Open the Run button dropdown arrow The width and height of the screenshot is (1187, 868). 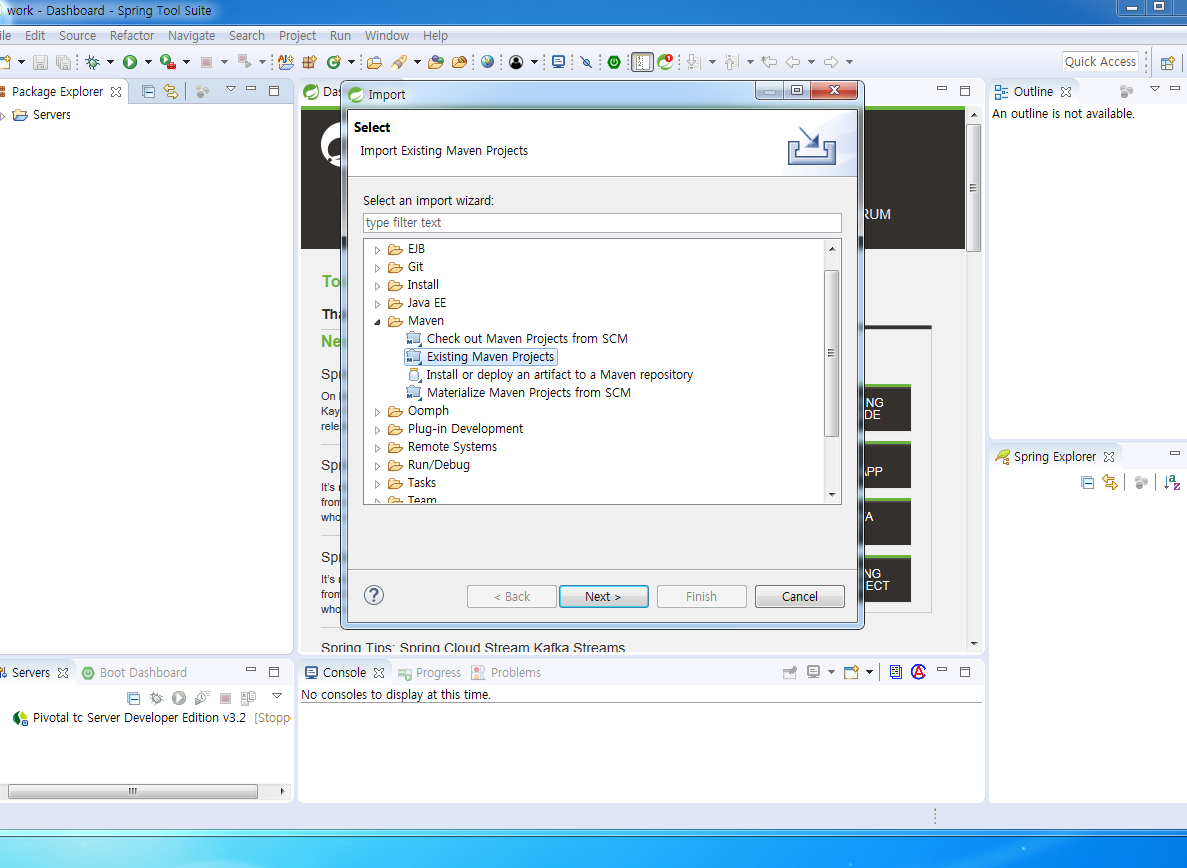(x=148, y=62)
